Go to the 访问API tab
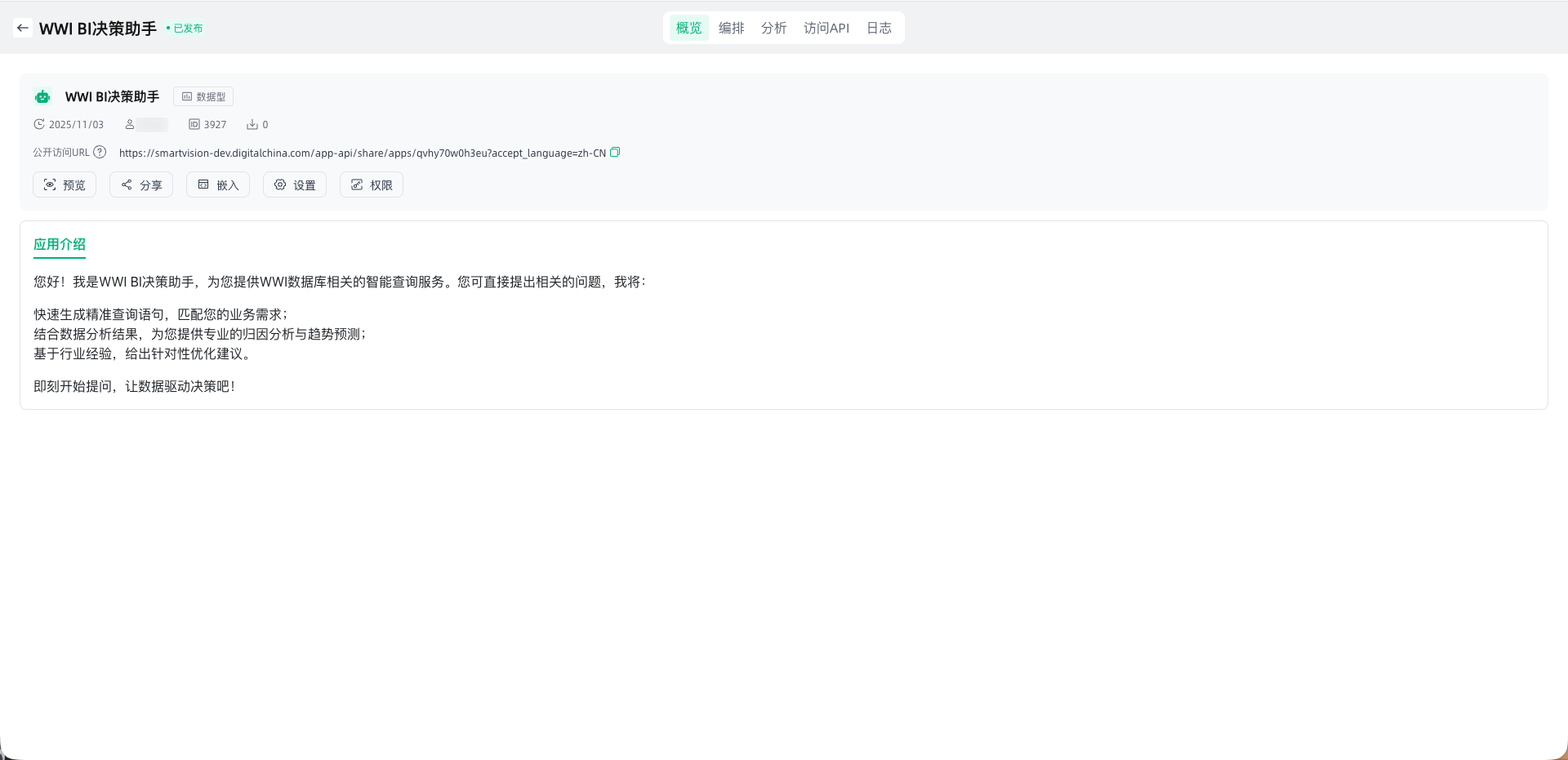This screenshot has height=760, width=1568. click(x=826, y=28)
